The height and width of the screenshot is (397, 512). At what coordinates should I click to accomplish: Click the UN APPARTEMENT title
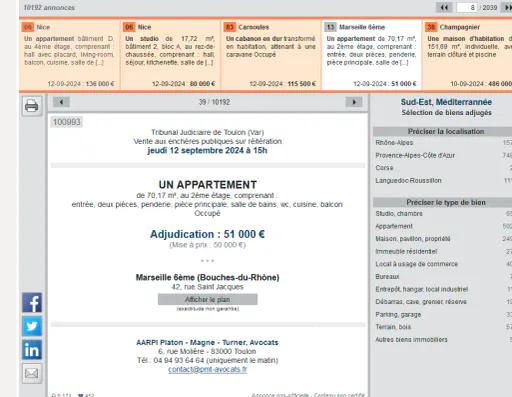click(x=207, y=185)
